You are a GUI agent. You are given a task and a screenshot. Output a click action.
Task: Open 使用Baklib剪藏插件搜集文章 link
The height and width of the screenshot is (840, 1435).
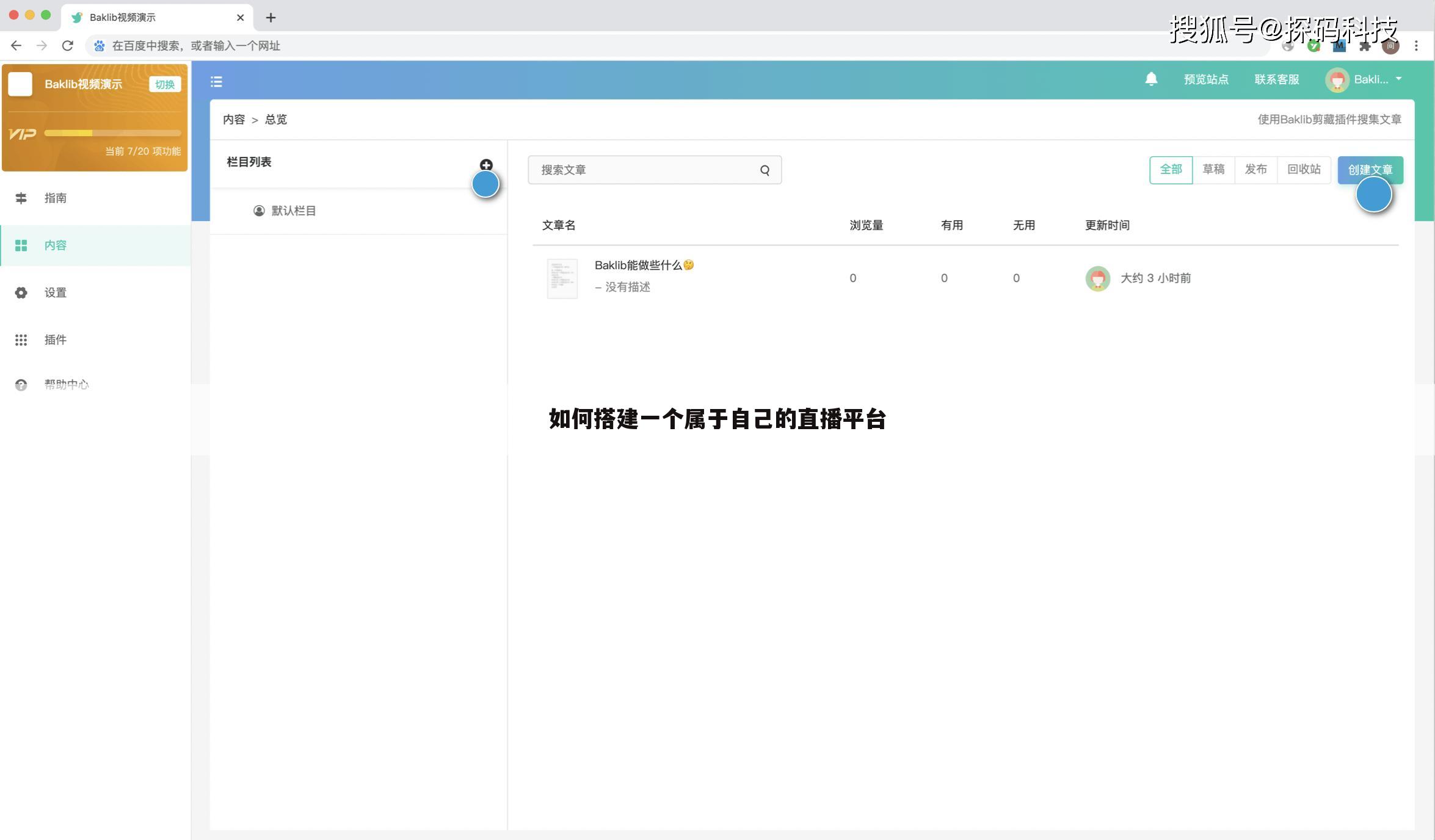point(1329,120)
